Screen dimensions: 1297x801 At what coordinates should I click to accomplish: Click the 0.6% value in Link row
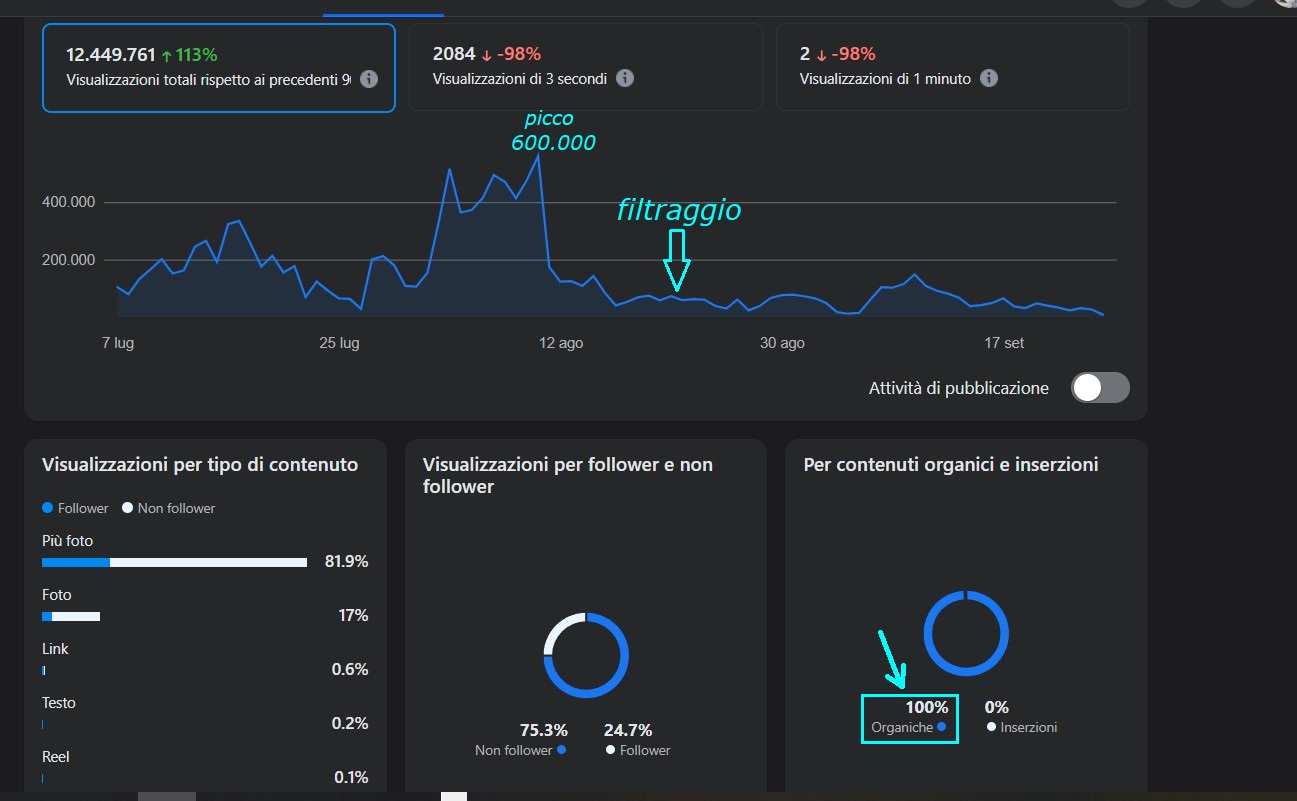pyautogui.click(x=350, y=670)
